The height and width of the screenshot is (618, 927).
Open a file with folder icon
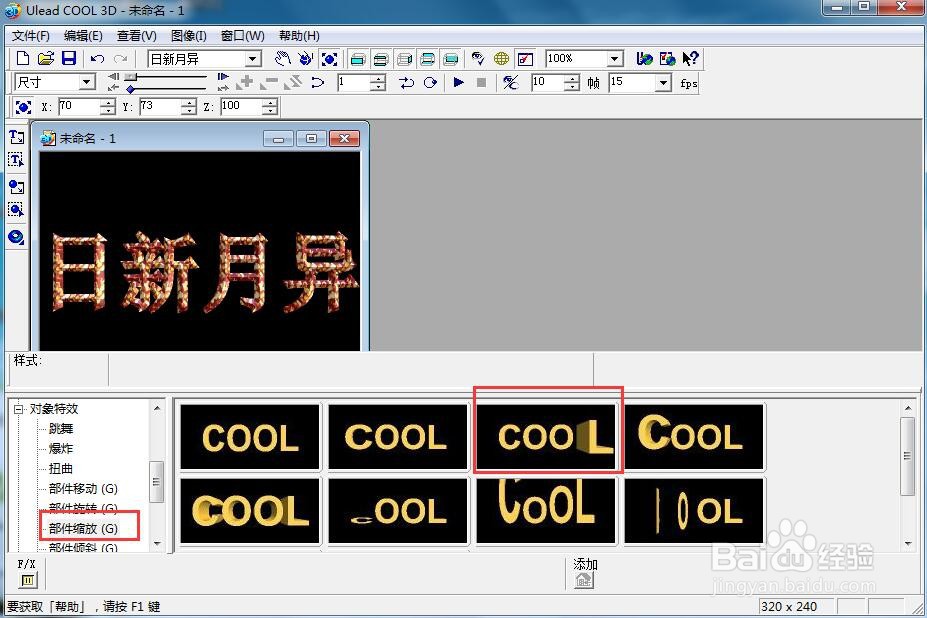pos(46,59)
